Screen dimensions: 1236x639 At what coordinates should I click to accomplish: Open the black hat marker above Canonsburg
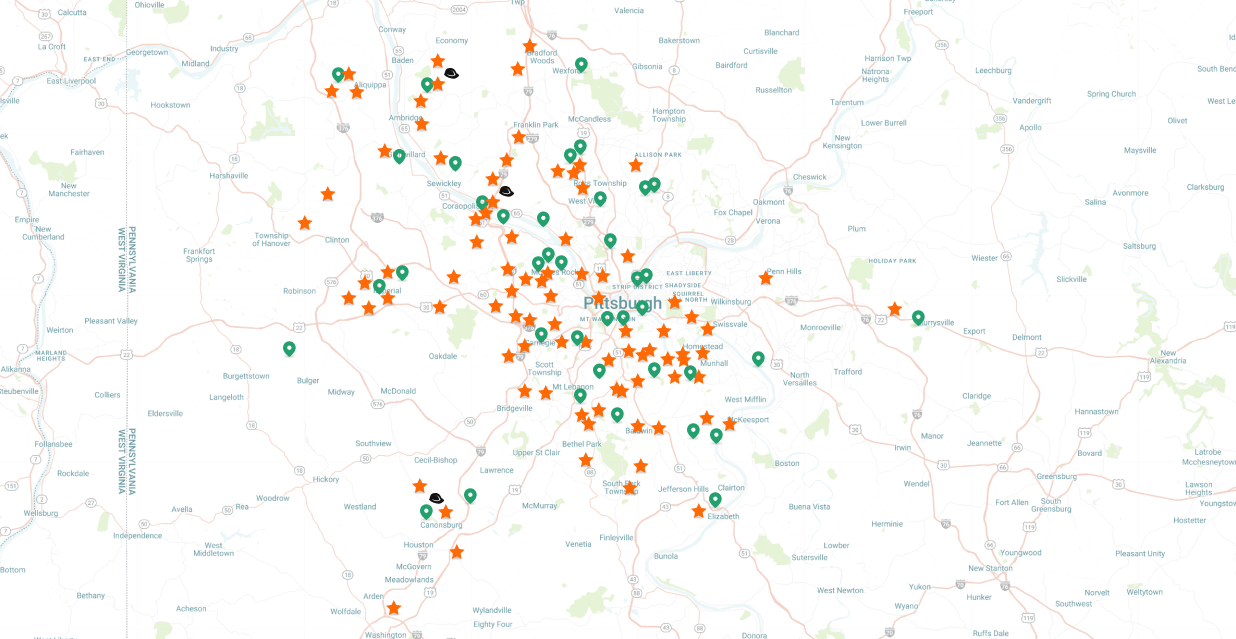click(x=436, y=497)
